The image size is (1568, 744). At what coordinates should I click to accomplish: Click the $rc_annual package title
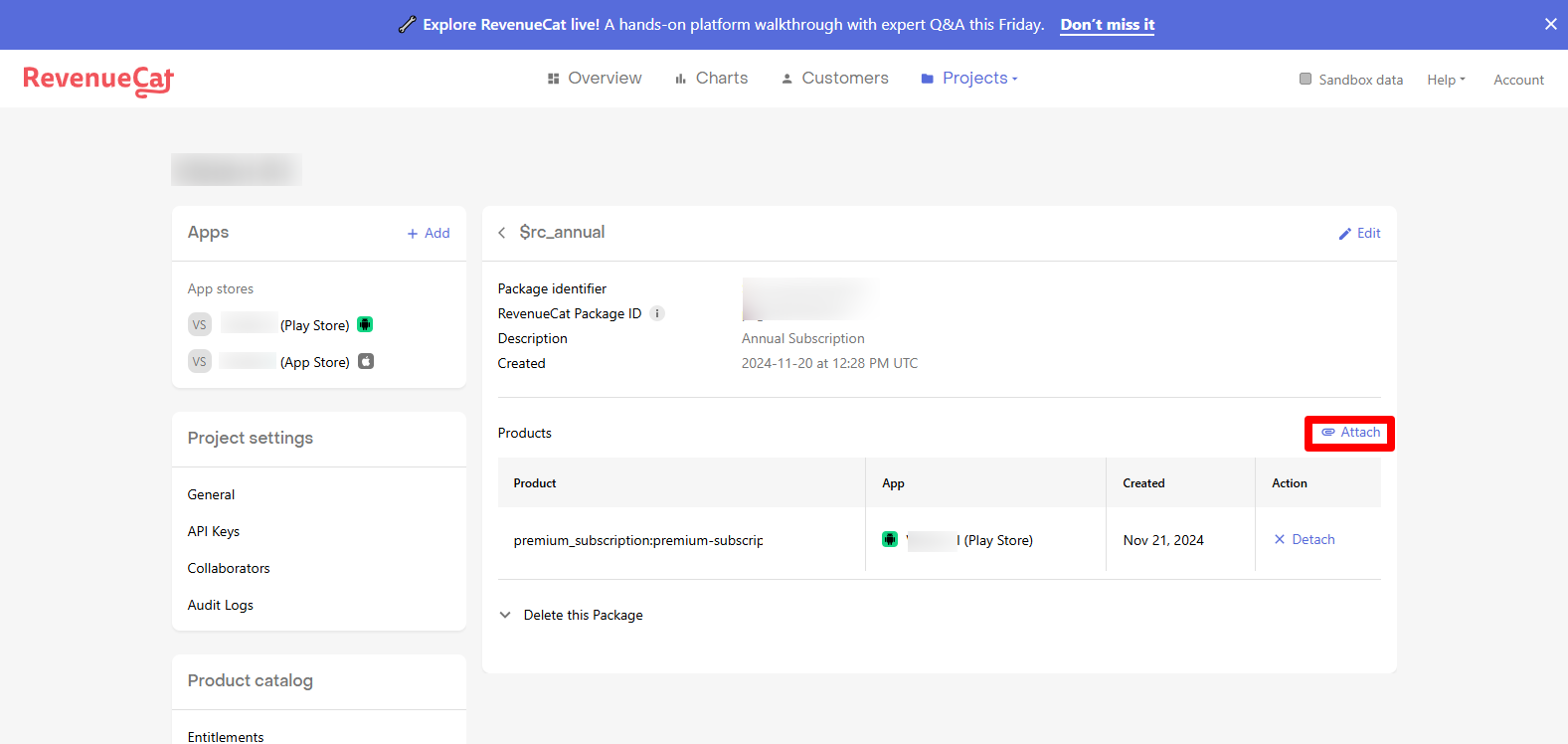click(x=562, y=232)
